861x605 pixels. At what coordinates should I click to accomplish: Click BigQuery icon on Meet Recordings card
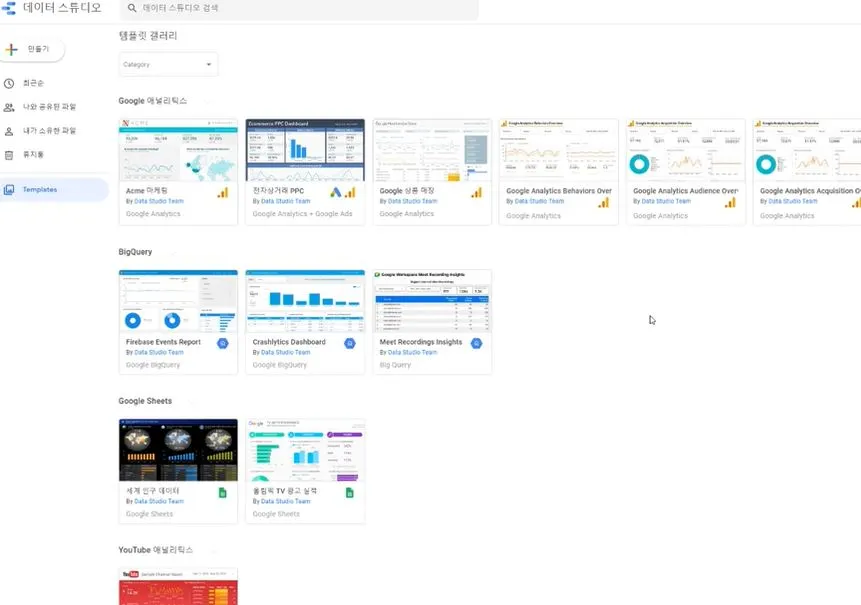coord(477,344)
